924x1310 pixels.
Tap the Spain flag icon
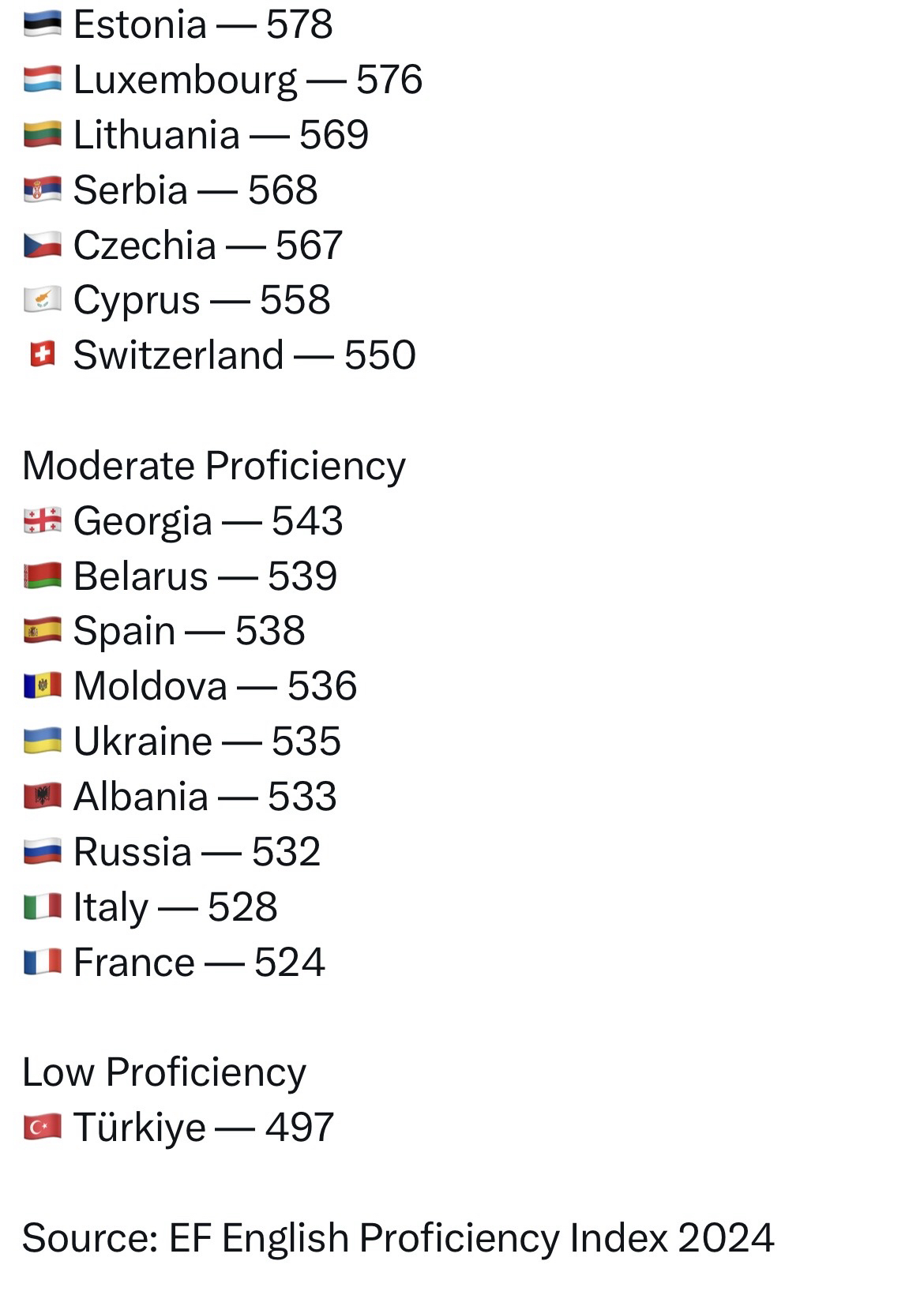pos(43,631)
